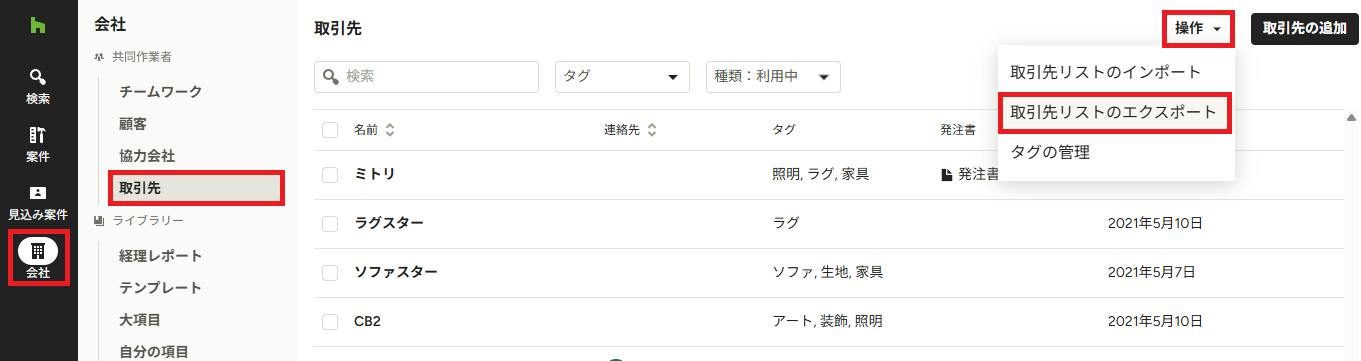The image size is (1361, 361).
Task: Click the 取引先の追加 button
Action: pyautogui.click(x=1304, y=28)
